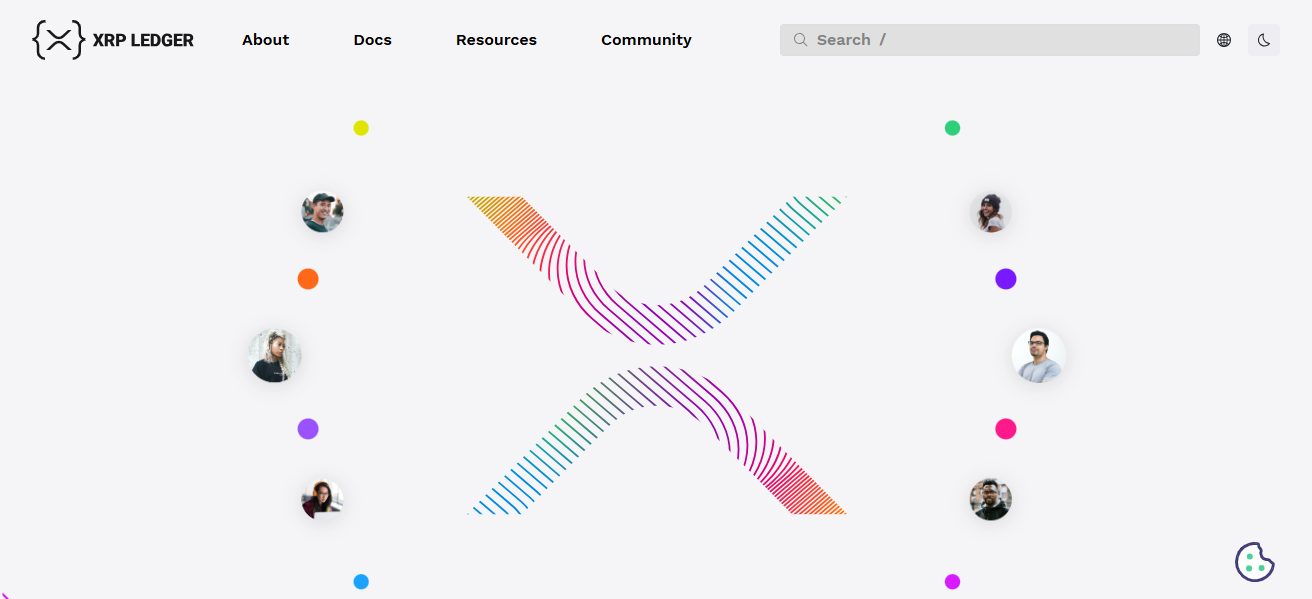
Task: Click the green dot at upper right
Action: coord(952,128)
